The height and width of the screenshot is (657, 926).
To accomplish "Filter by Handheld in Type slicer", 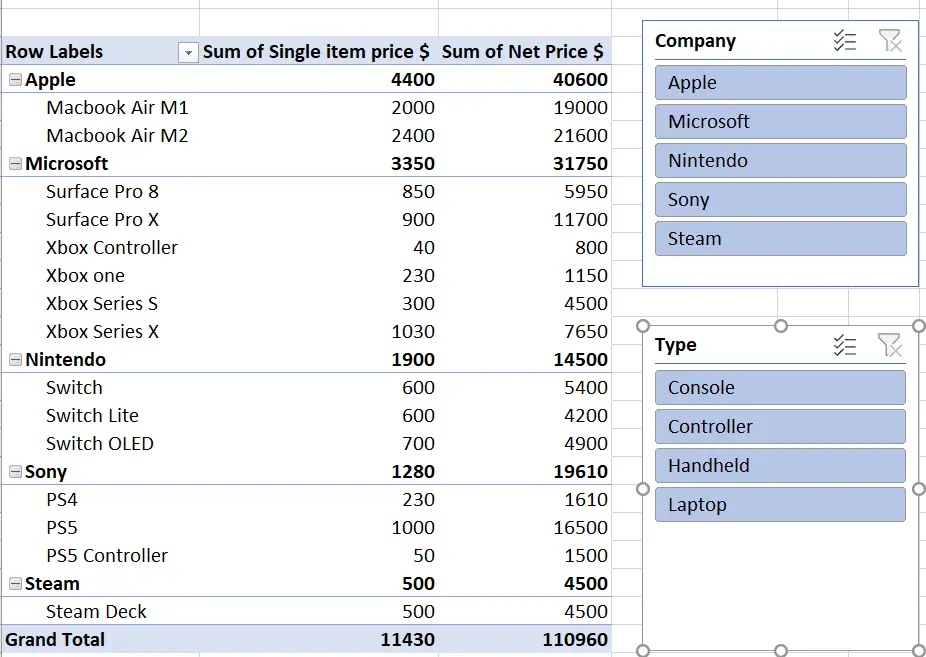I will (780, 466).
